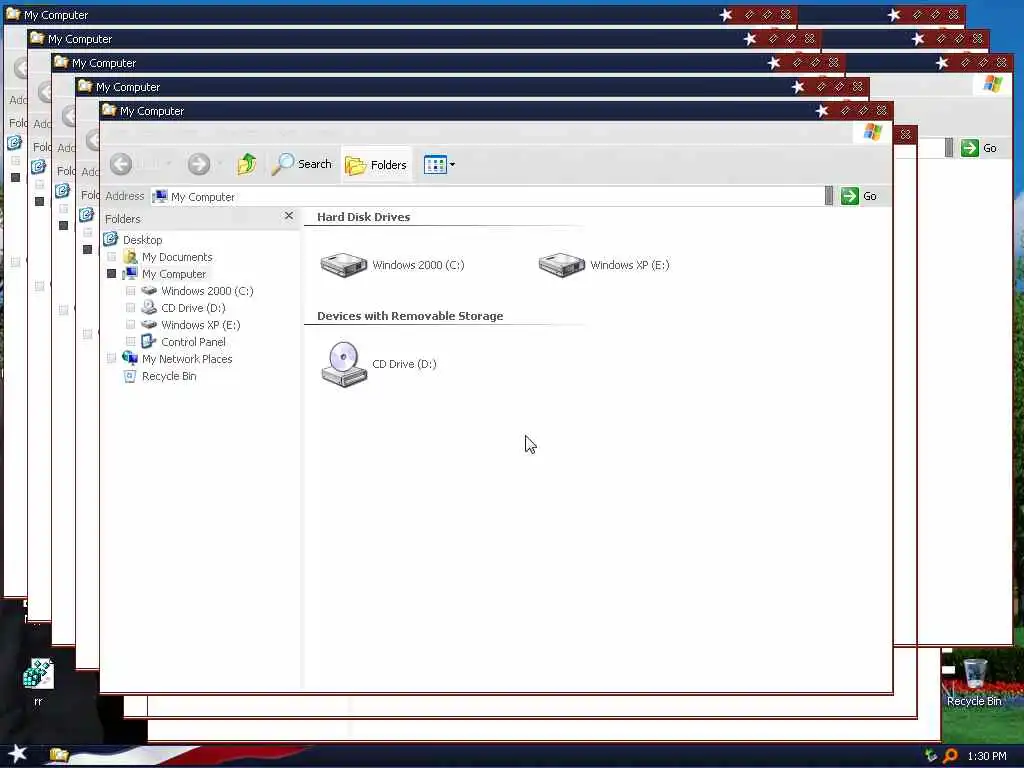Expand the Windows XP (E:) tree node
The width and height of the screenshot is (1024, 768).
[131, 325]
